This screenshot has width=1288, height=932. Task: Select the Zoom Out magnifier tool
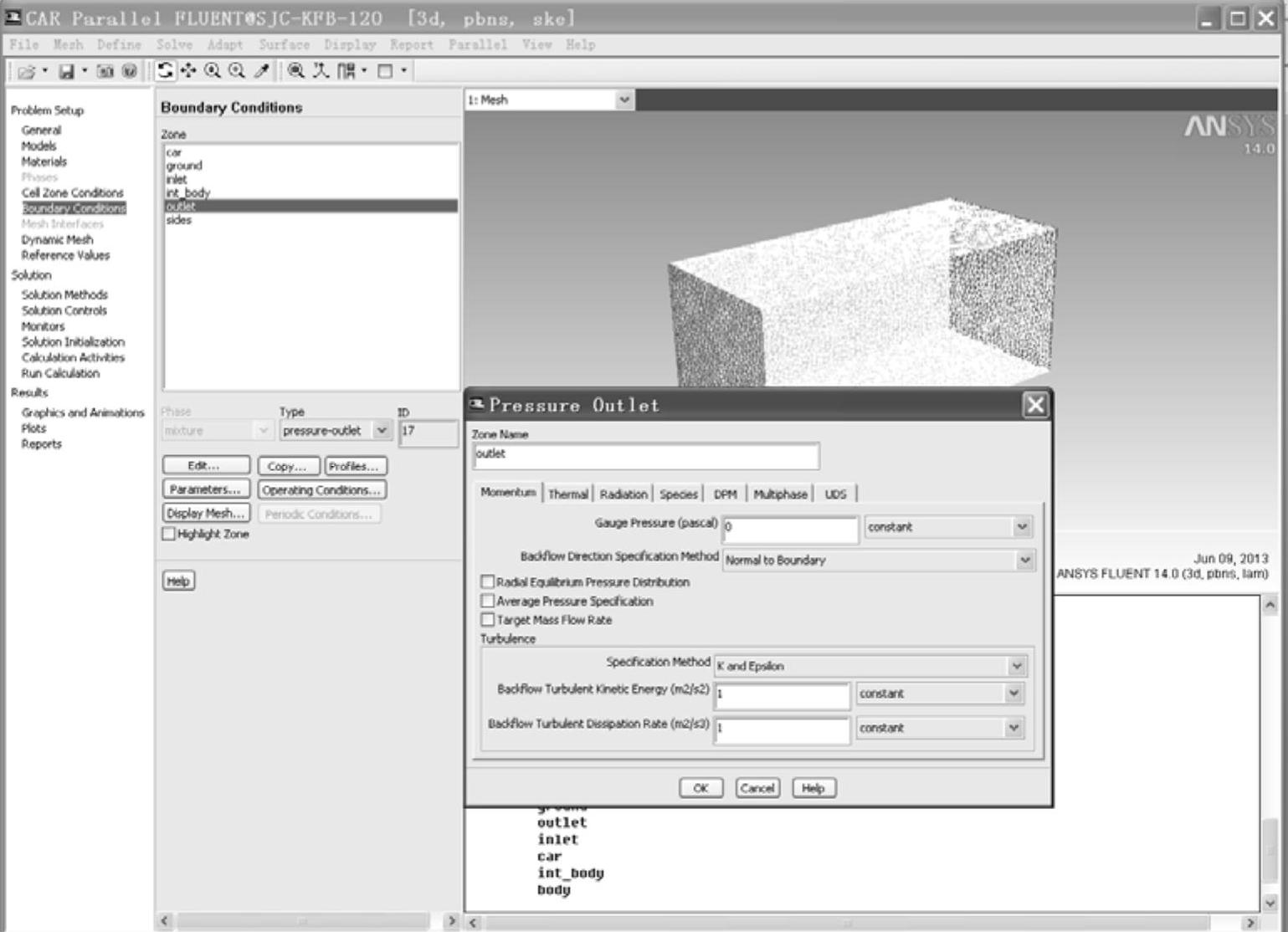click(x=237, y=71)
